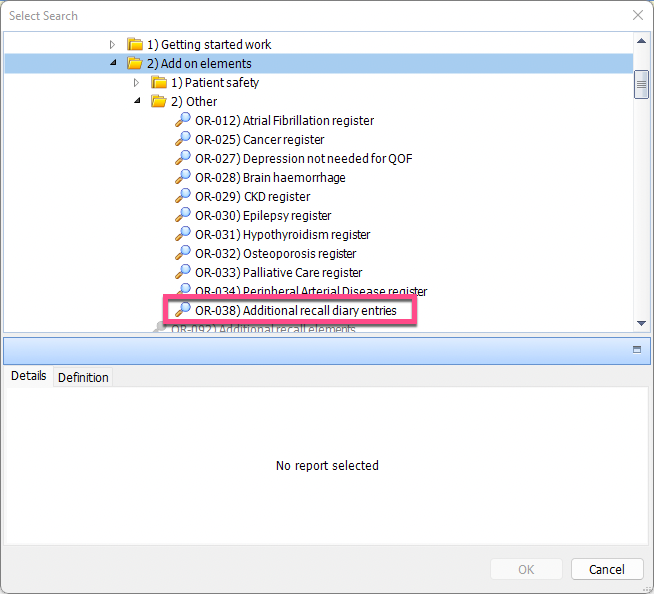654x594 pixels.
Task: Click the search icon beside OR-027 Depression
Action: pyautogui.click(x=183, y=158)
